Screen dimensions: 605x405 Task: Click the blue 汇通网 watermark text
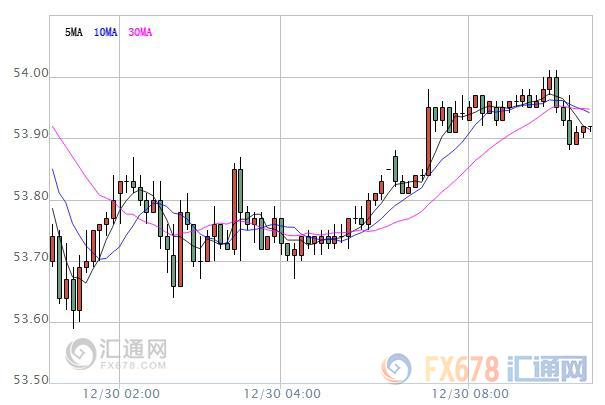[x=547, y=369]
